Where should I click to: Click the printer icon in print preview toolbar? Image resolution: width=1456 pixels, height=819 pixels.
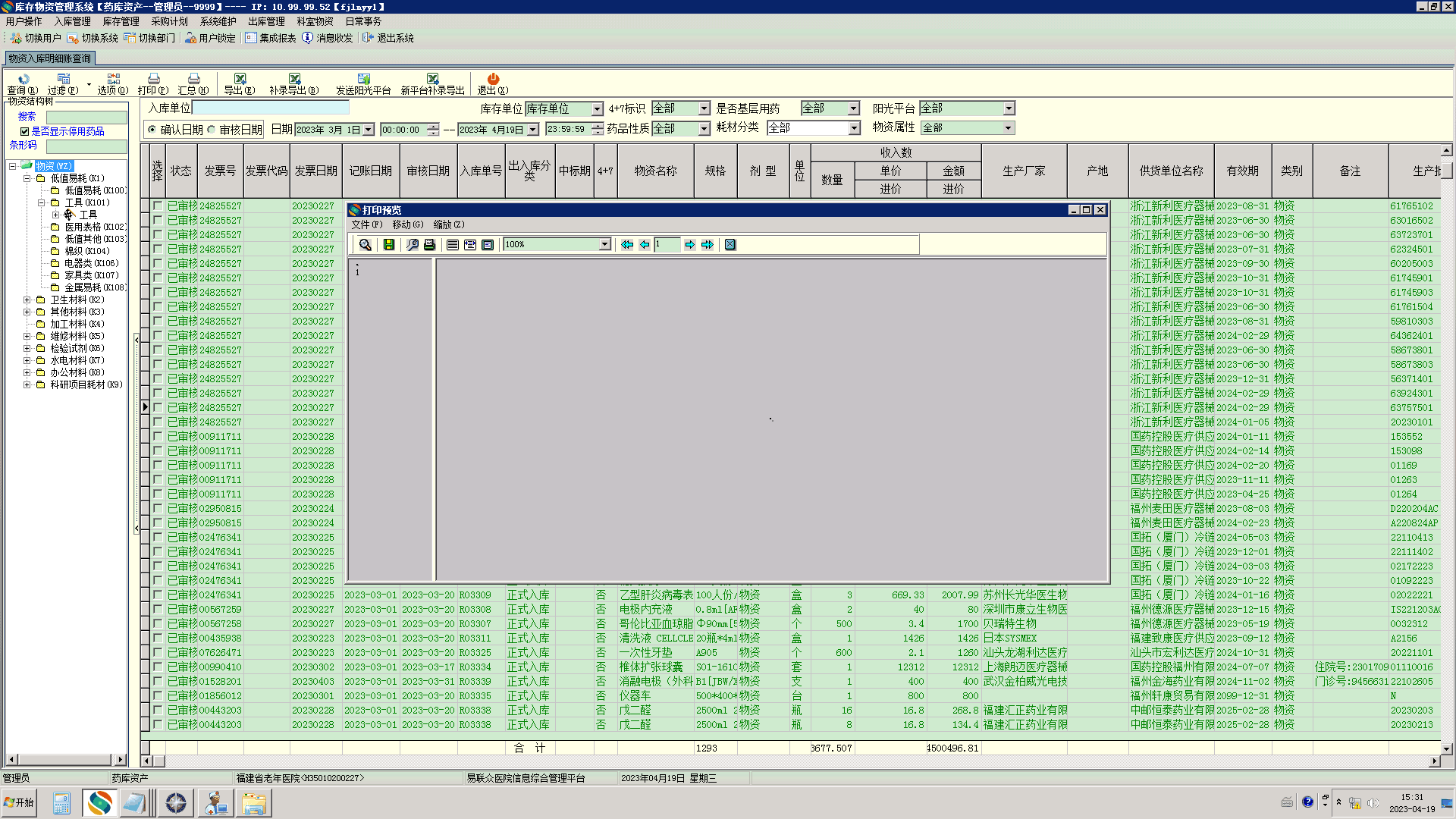click(x=429, y=245)
